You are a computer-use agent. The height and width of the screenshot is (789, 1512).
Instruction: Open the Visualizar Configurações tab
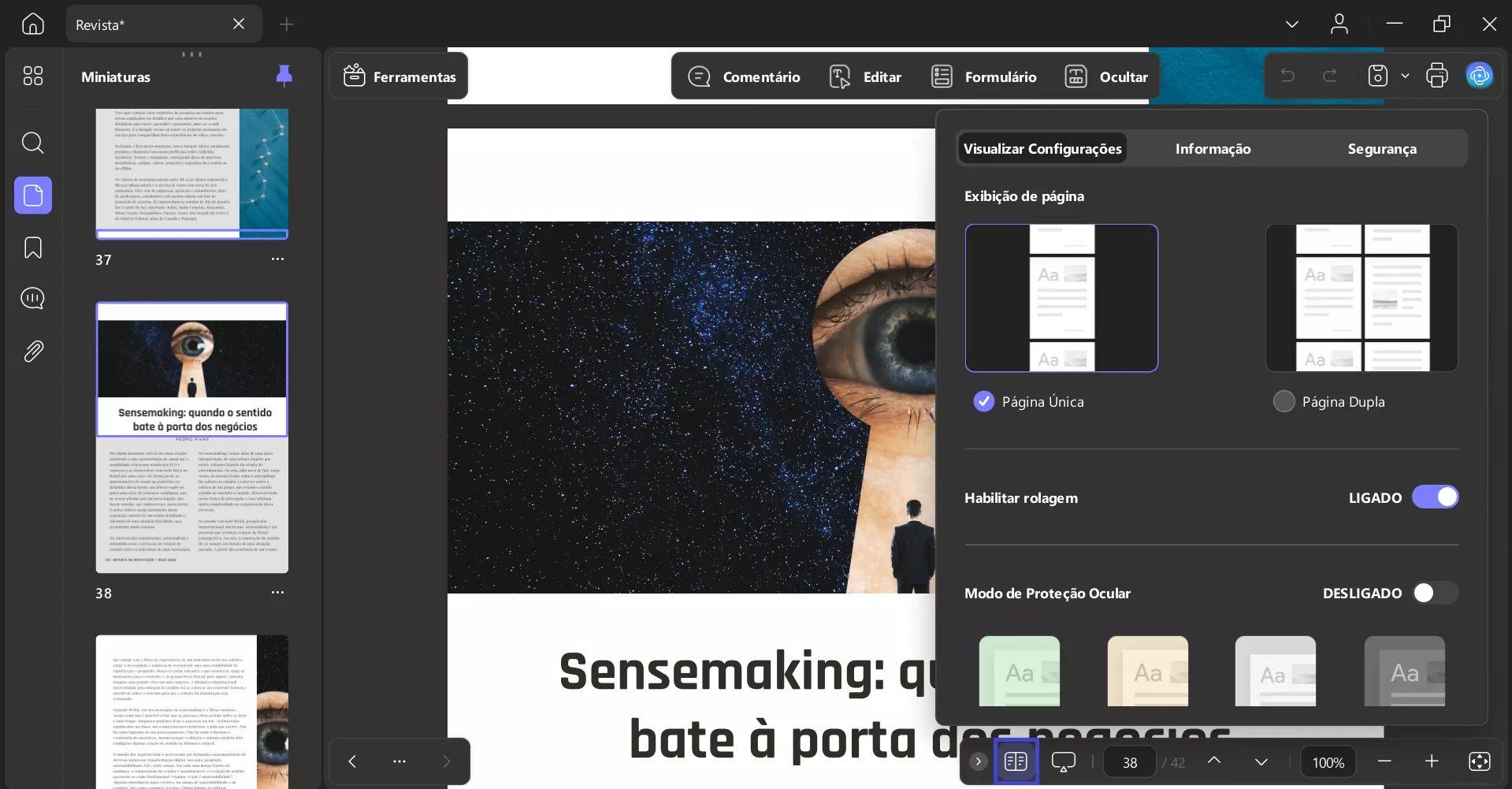pyautogui.click(x=1042, y=148)
